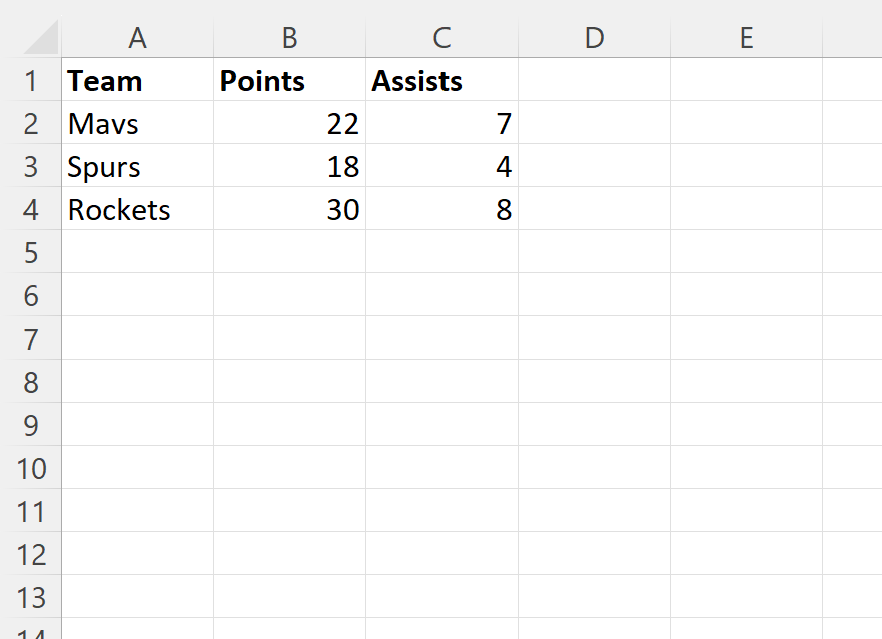
Task: Select column B header
Action: (x=289, y=37)
